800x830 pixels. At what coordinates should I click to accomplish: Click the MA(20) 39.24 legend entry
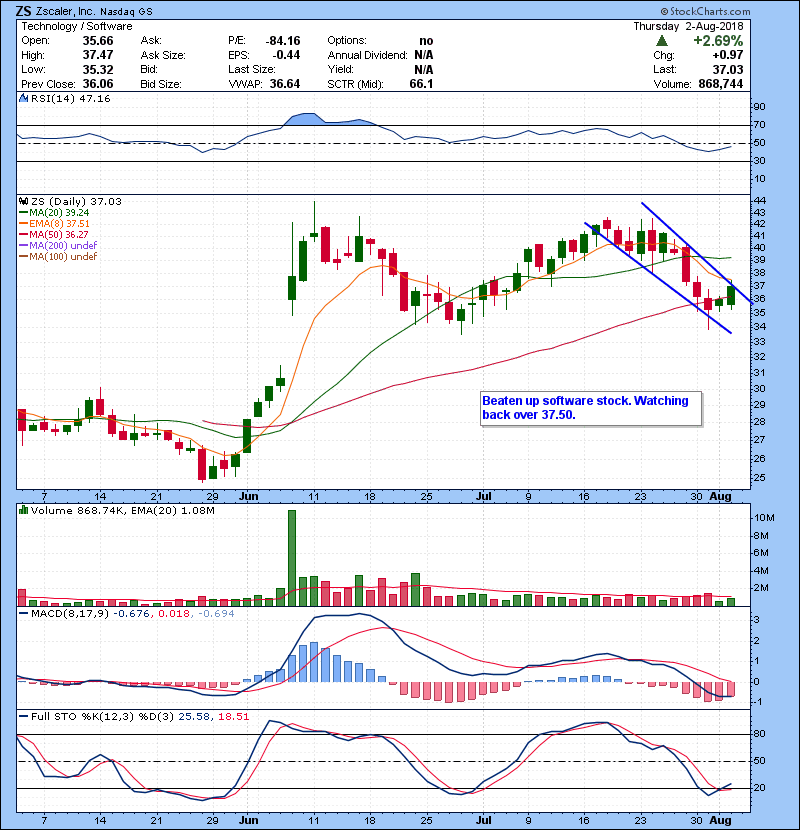55,213
